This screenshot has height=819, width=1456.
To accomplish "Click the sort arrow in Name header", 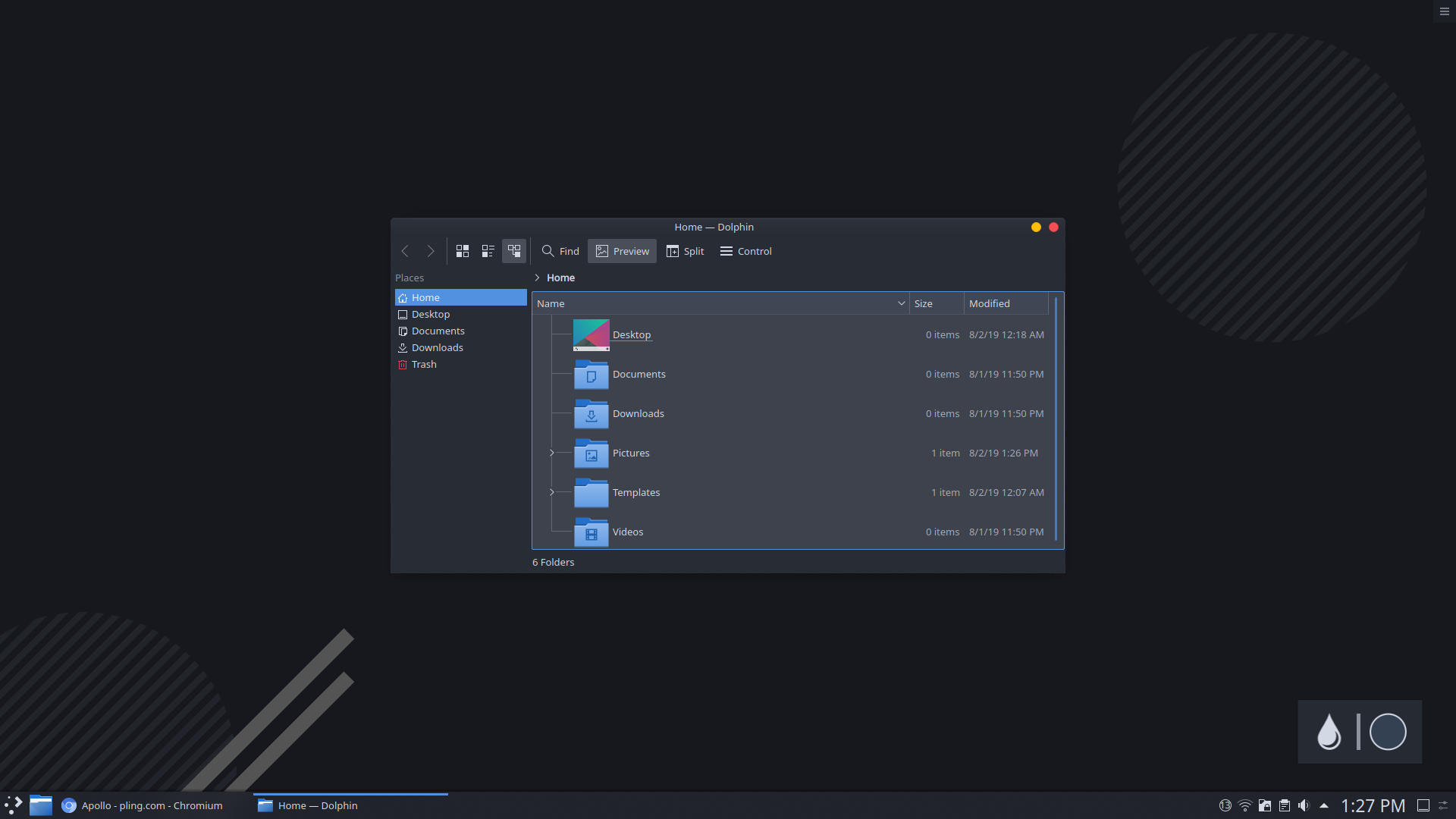I will click(x=901, y=303).
